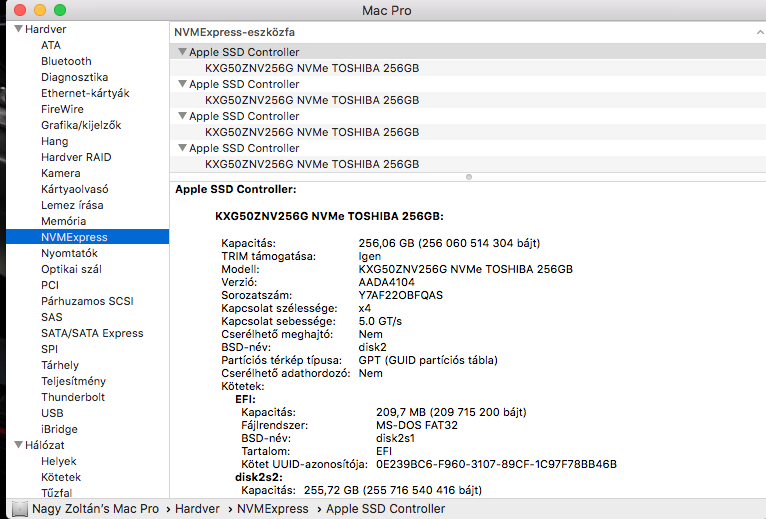Image resolution: width=766 pixels, height=519 pixels.
Task: Select Optikai szál in the sidebar
Action: point(71,269)
